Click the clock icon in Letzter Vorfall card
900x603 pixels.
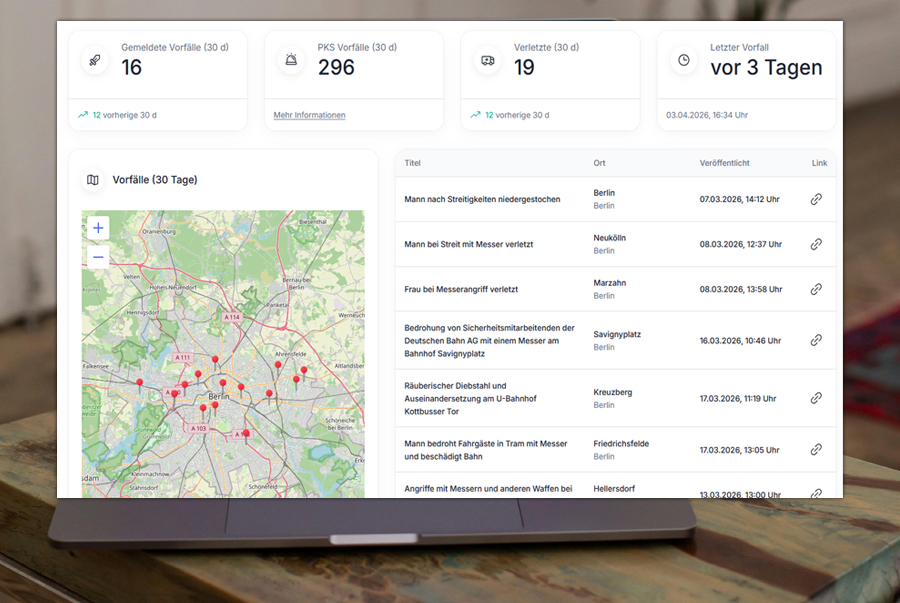684,60
